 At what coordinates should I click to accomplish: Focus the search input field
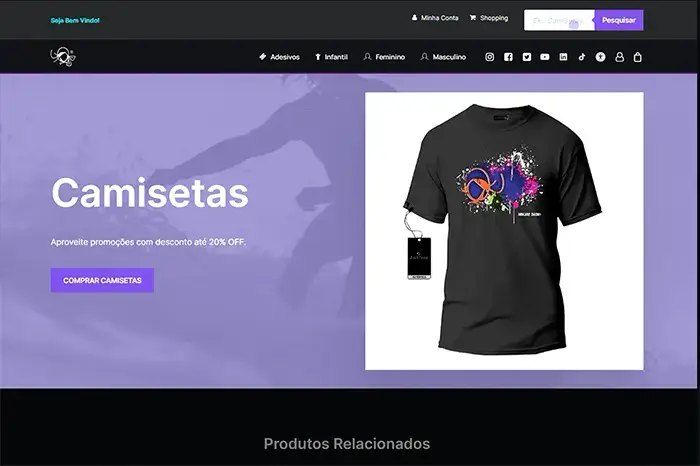point(559,20)
